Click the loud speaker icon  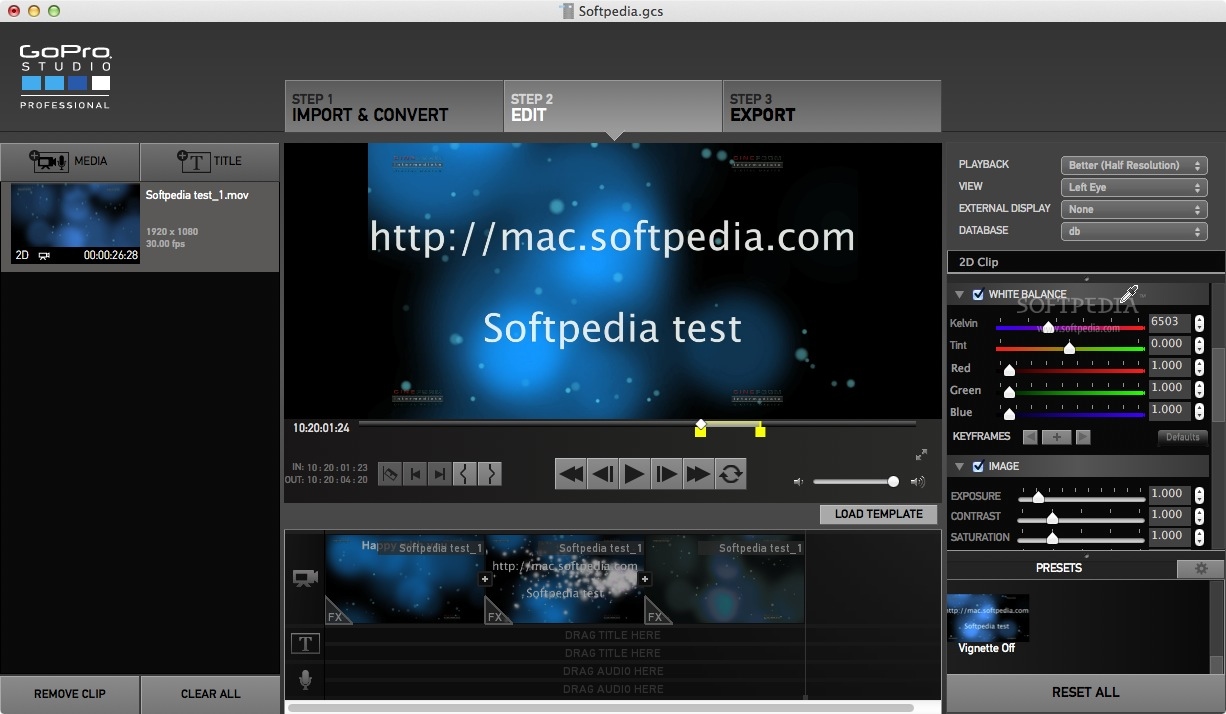coord(918,482)
